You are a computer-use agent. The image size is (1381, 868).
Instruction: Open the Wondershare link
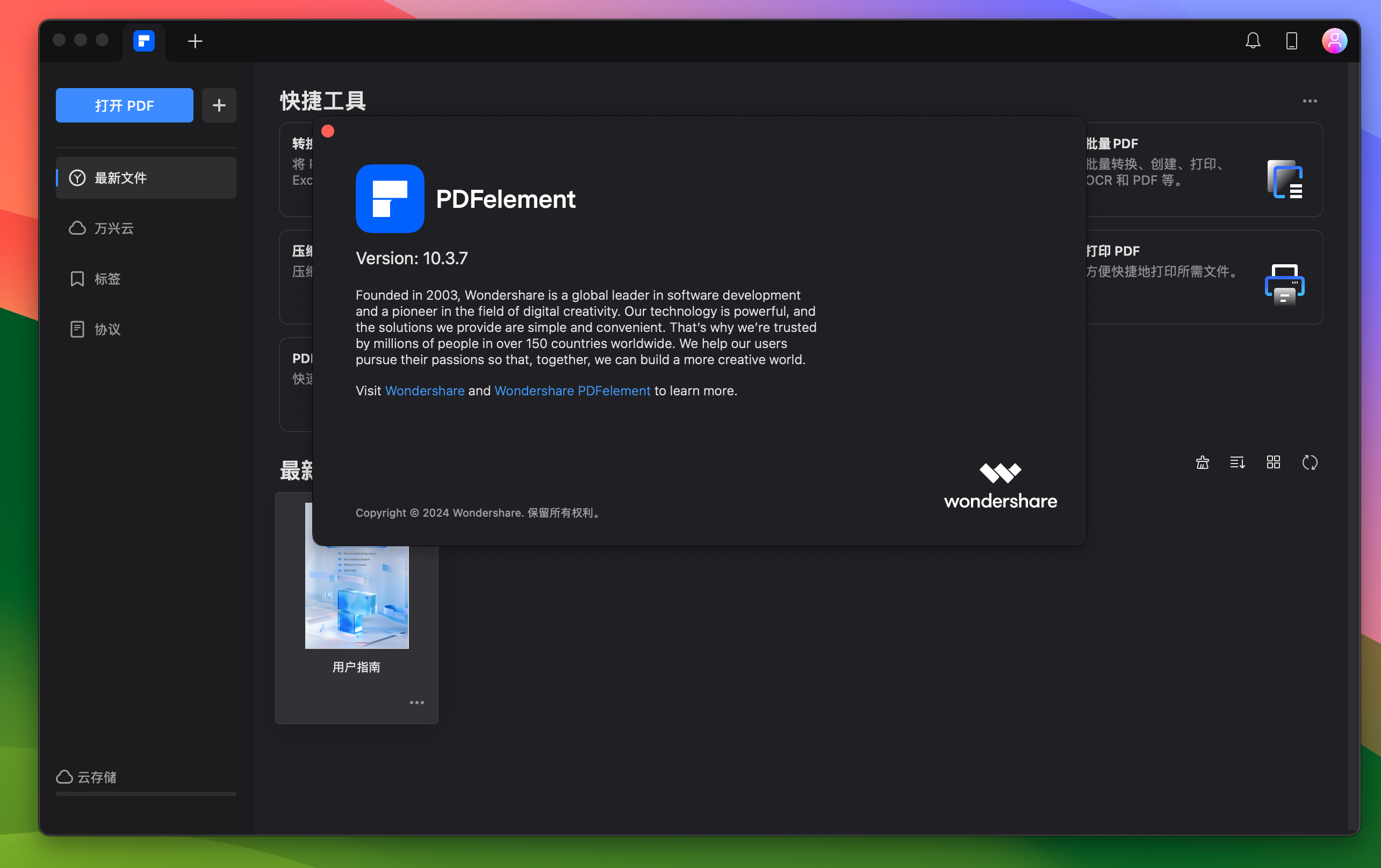(425, 391)
